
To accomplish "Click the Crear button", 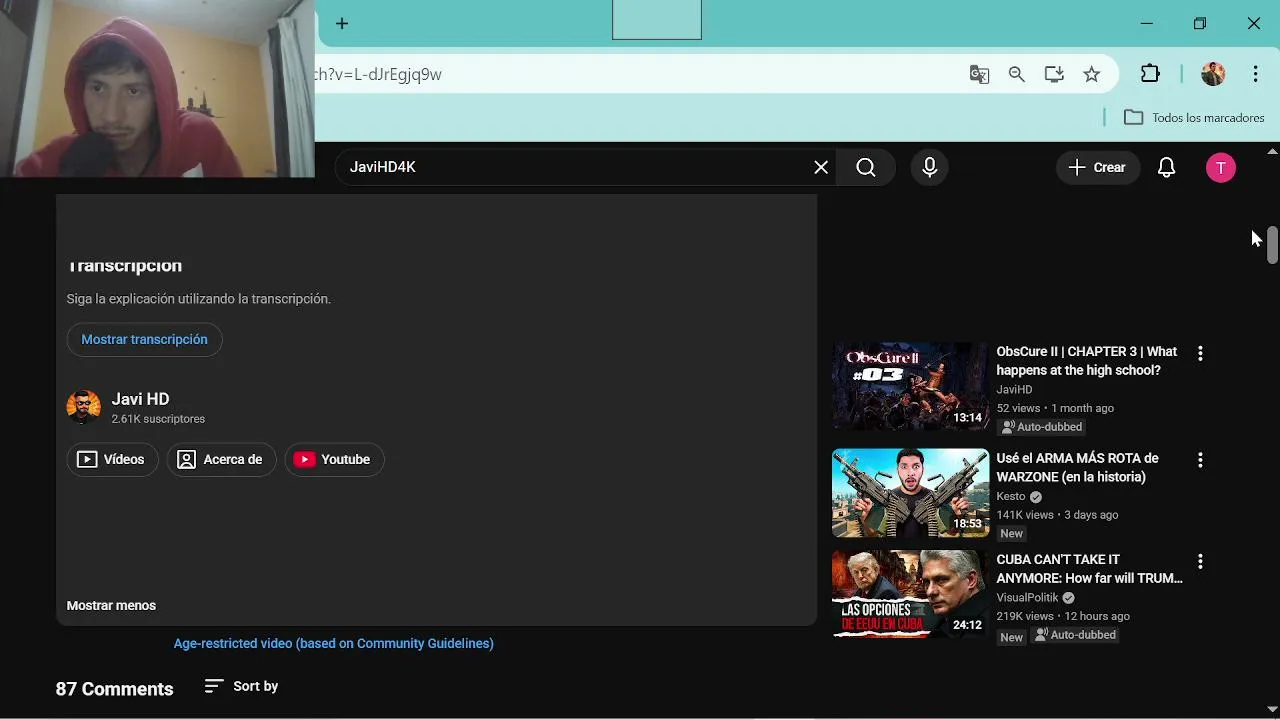I will pos(1097,167).
